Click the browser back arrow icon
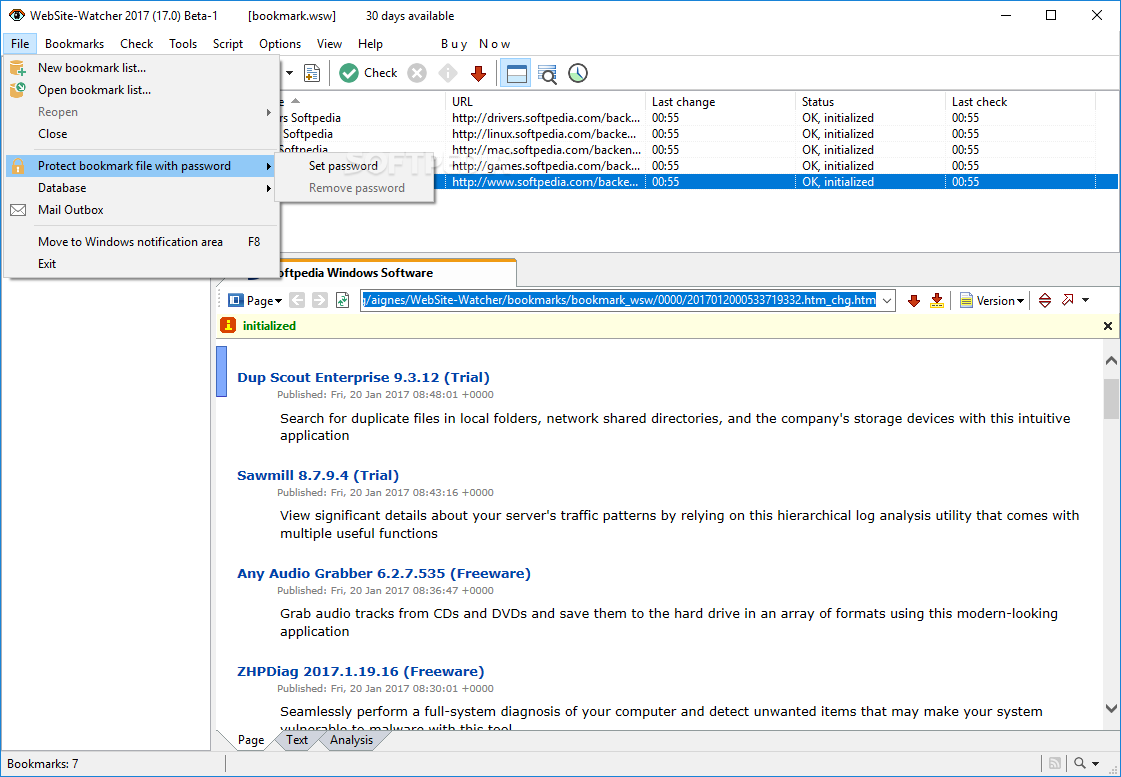 297,301
